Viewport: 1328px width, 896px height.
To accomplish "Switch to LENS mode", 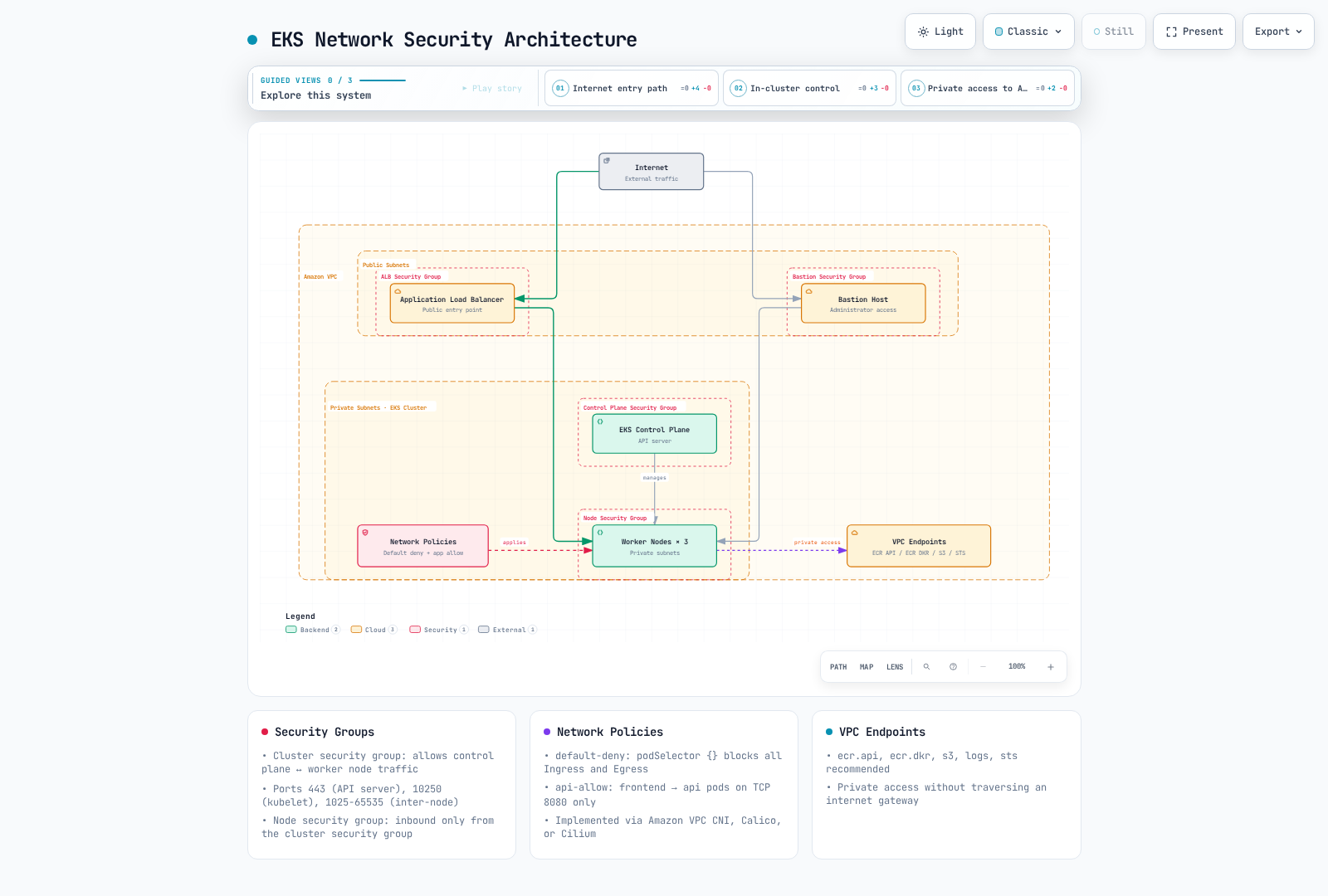I will click(895, 667).
